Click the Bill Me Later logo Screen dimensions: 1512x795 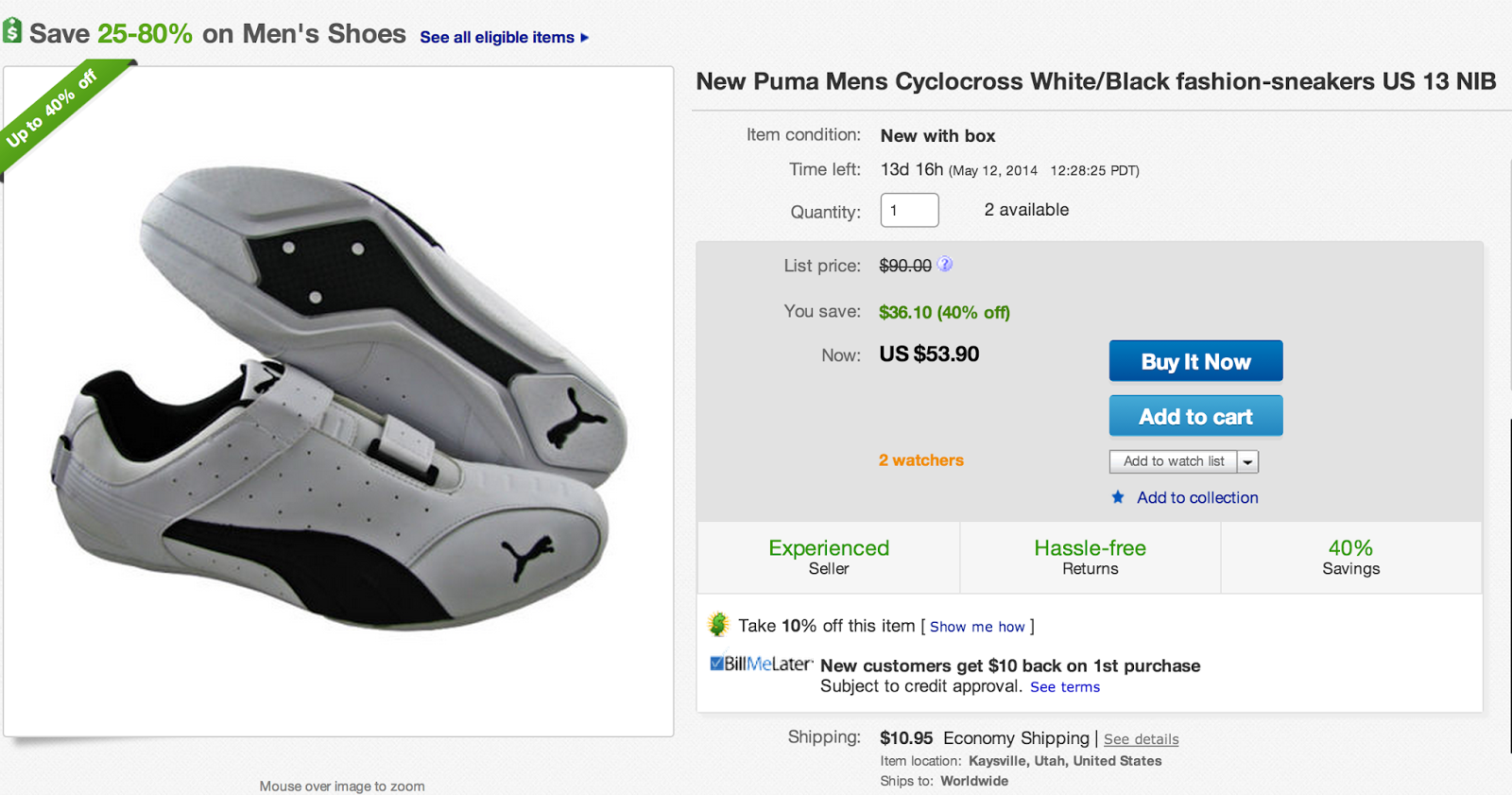tap(761, 664)
